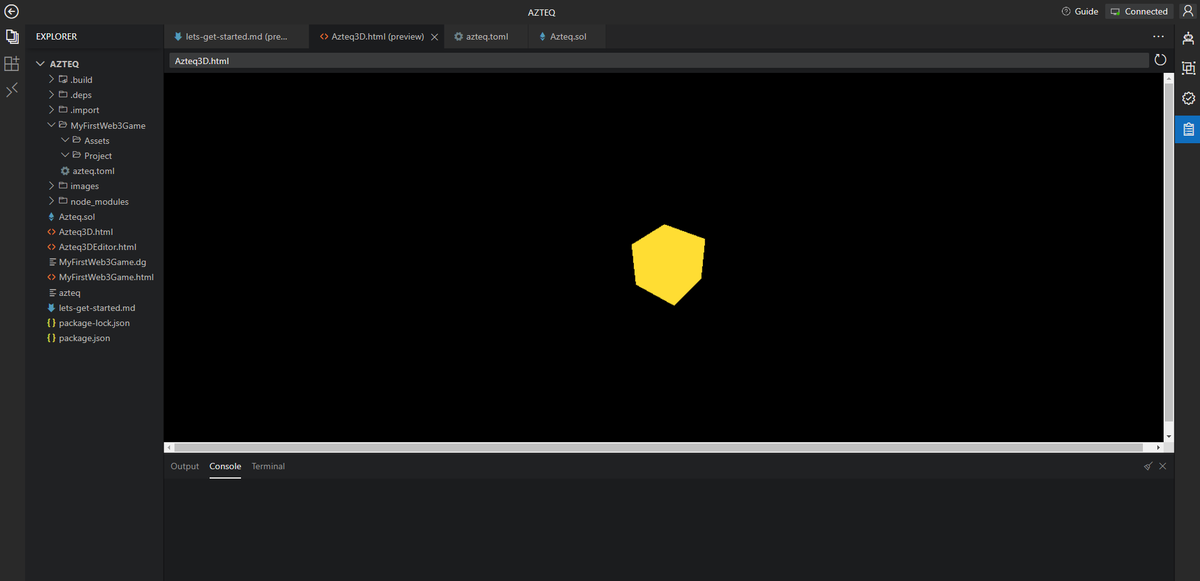1200x581 pixels.
Task: Click the Connected status button
Action: point(1139,11)
